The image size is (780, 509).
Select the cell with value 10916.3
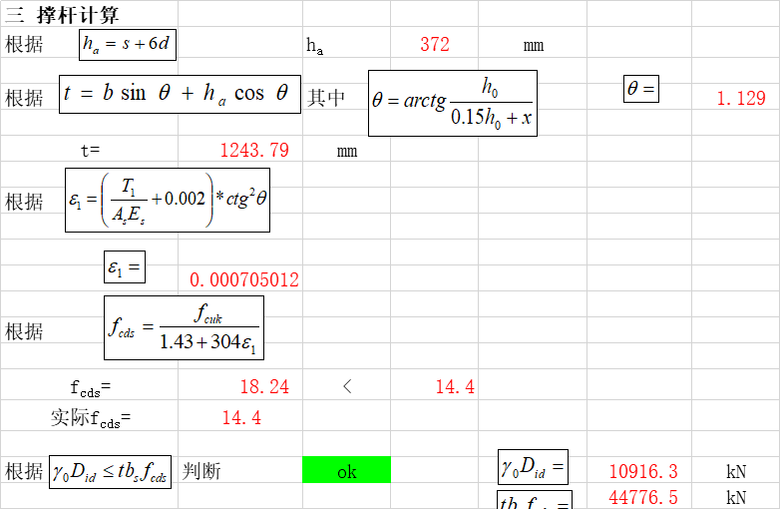click(x=643, y=471)
